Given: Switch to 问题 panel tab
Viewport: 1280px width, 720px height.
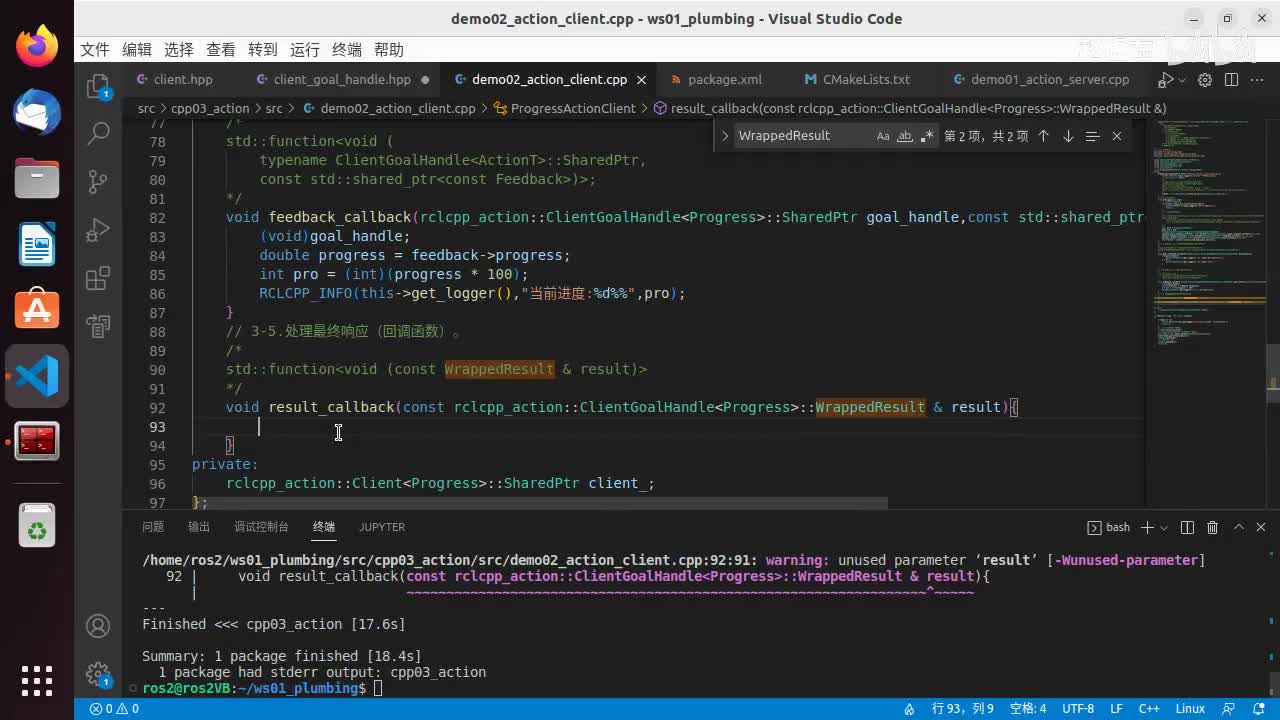Looking at the screenshot, I should pyautogui.click(x=153, y=527).
